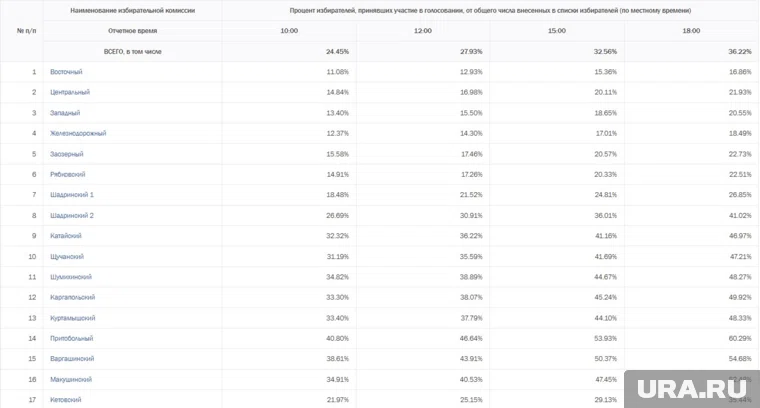Open the Кетовский commission link
The width and height of the screenshot is (760, 408).
(x=66, y=399)
